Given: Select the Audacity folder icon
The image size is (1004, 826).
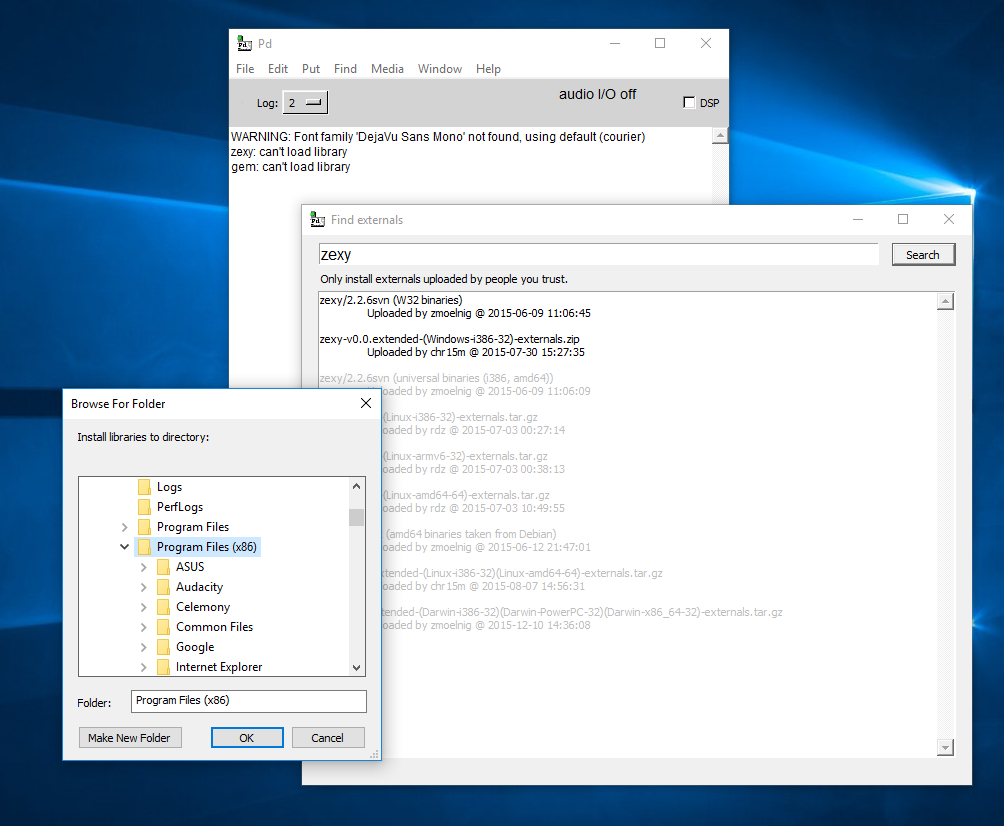Looking at the screenshot, I should tap(164, 587).
